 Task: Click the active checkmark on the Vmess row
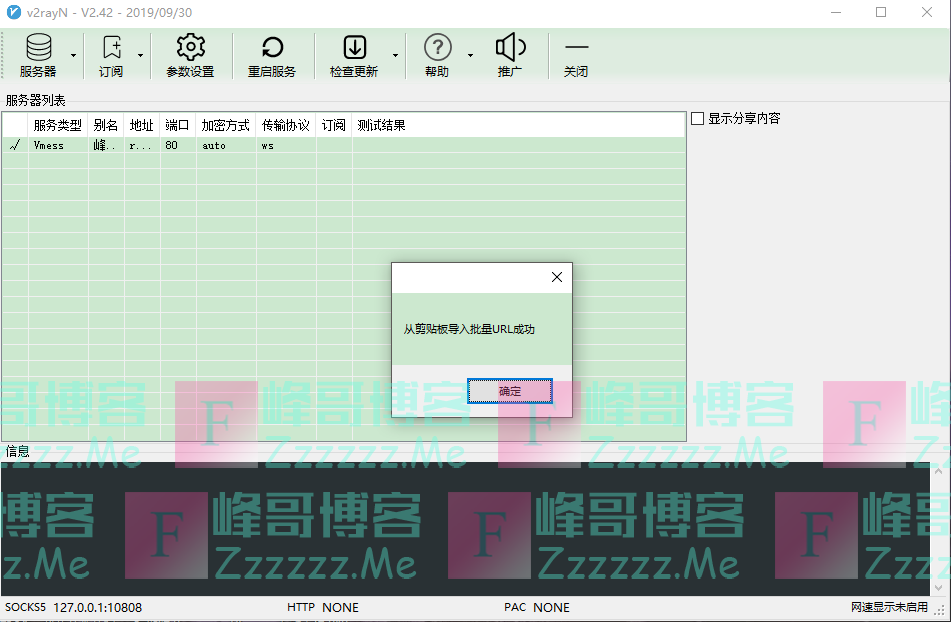(x=15, y=145)
